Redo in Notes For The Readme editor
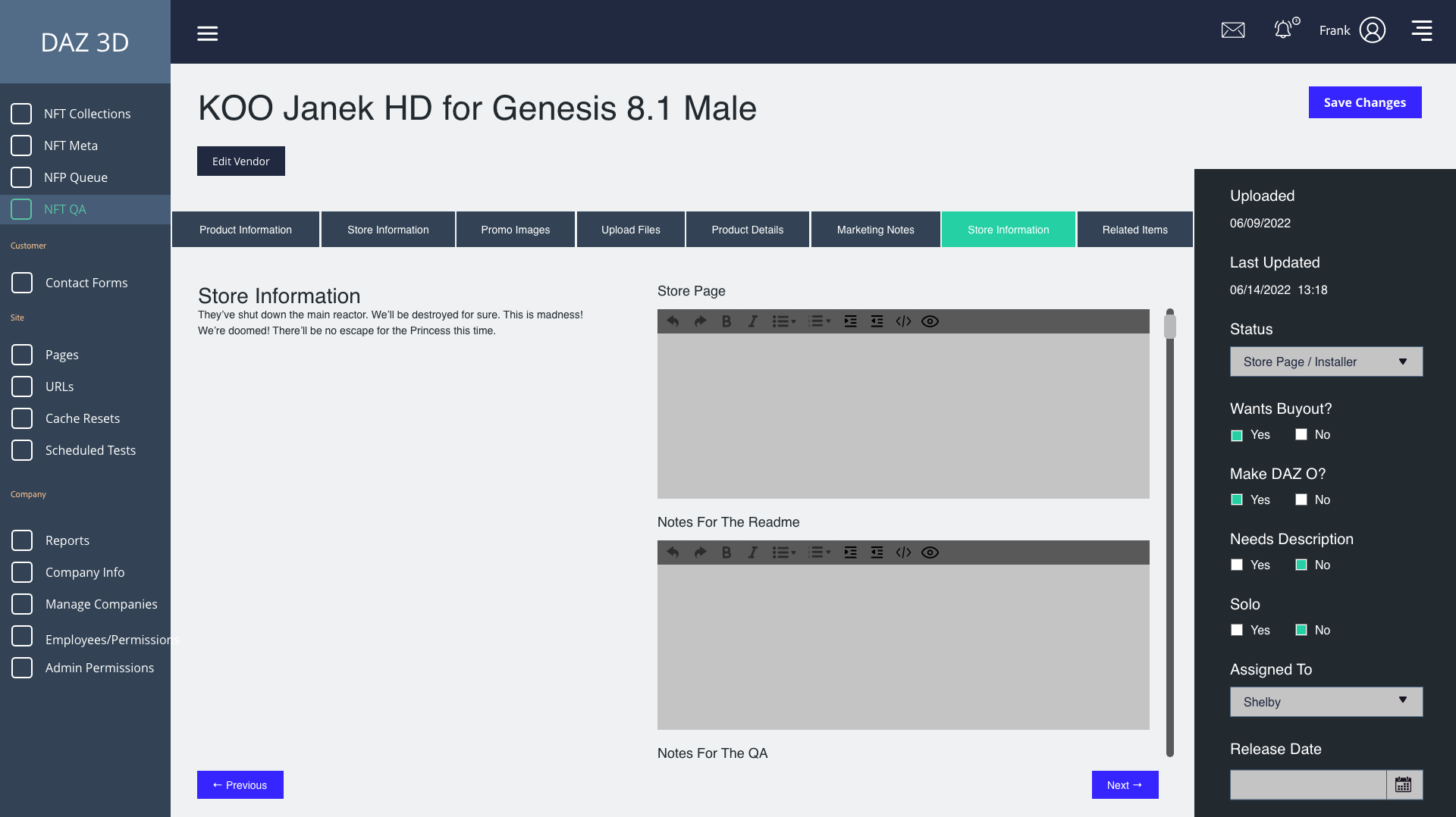 [700, 552]
